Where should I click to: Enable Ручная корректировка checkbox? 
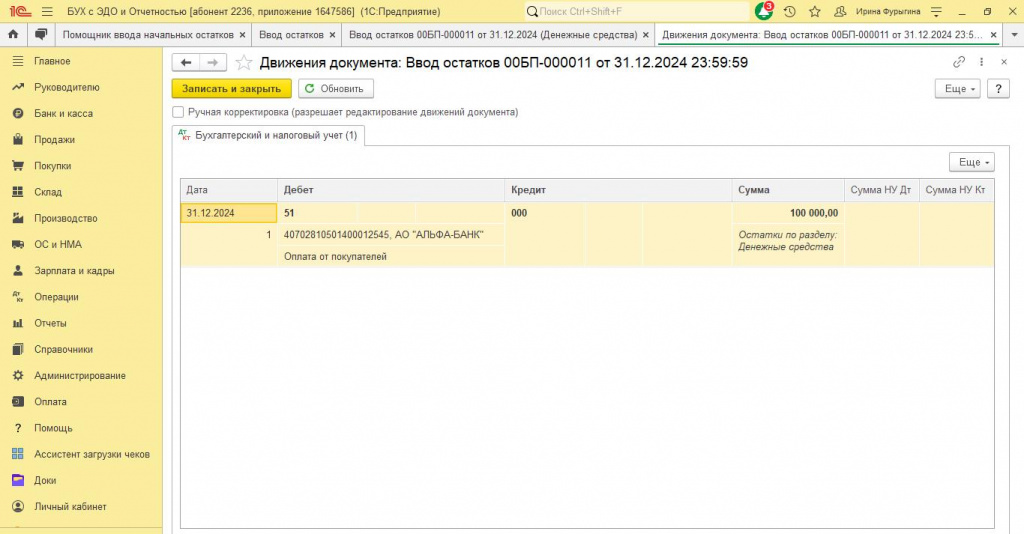(x=178, y=112)
